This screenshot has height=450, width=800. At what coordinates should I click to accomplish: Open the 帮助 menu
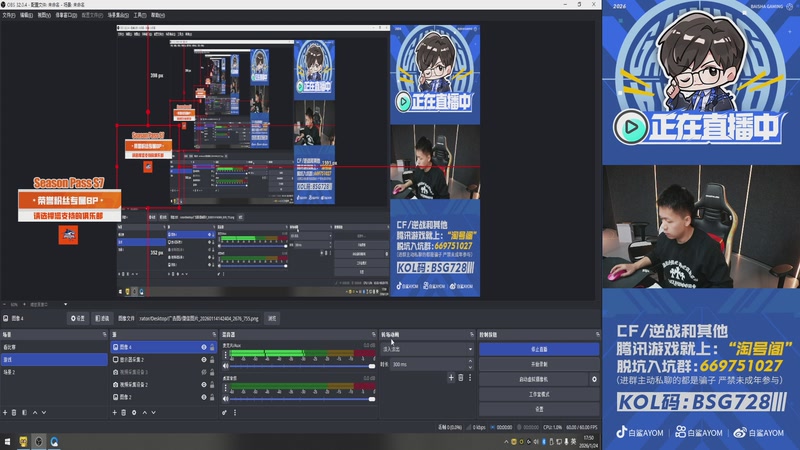[x=158, y=15]
